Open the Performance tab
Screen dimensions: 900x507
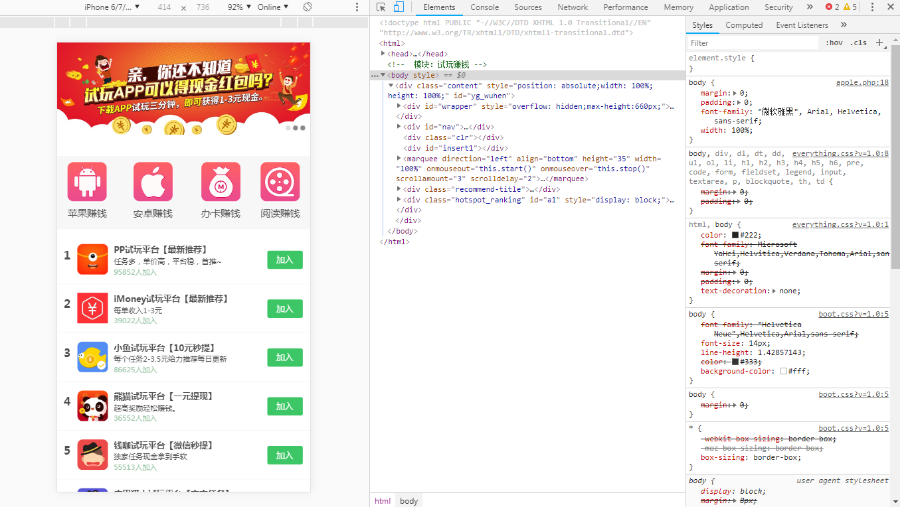click(x=626, y=7)
